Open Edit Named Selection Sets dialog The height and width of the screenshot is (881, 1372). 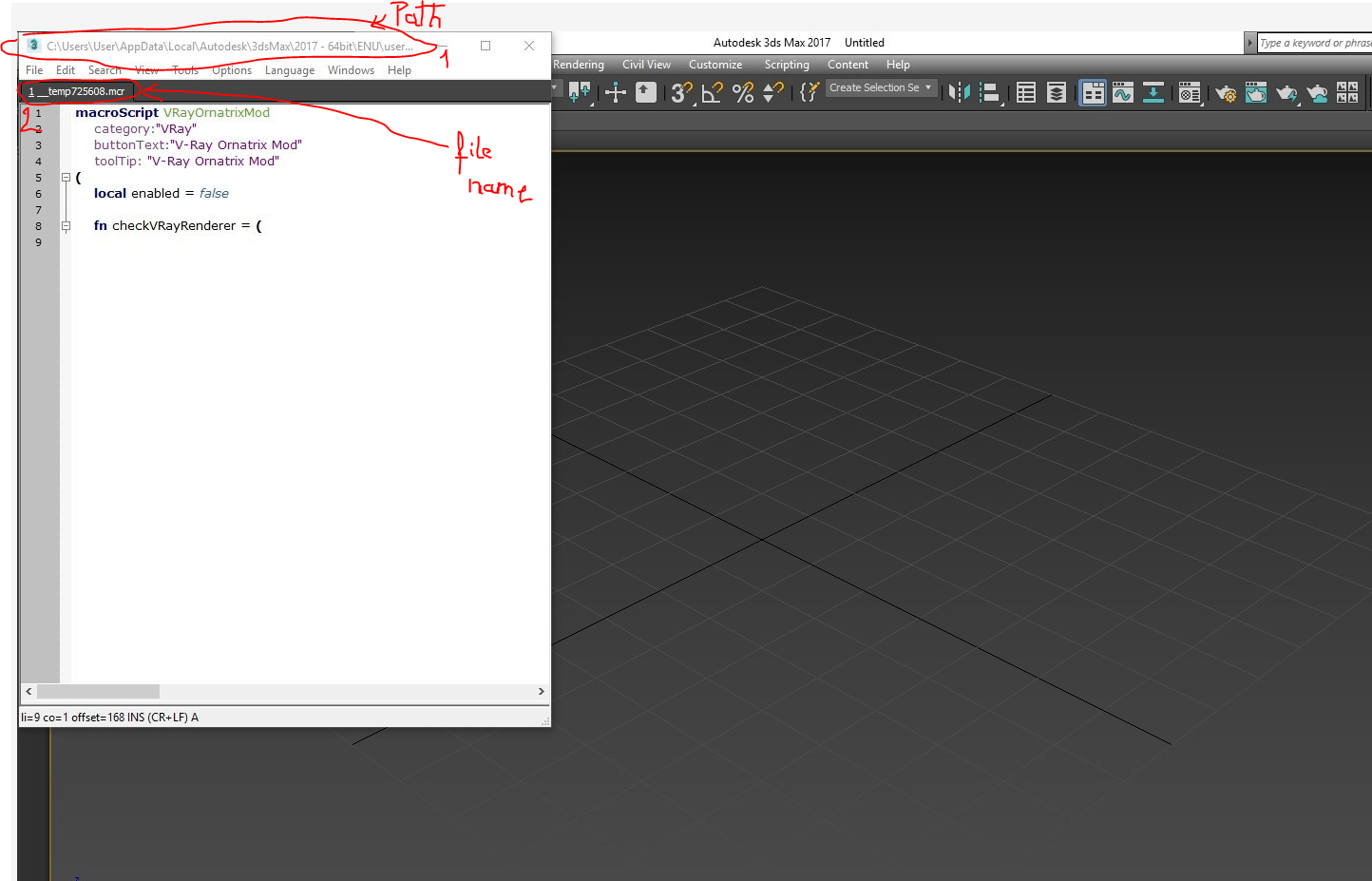tap(810, 92)
